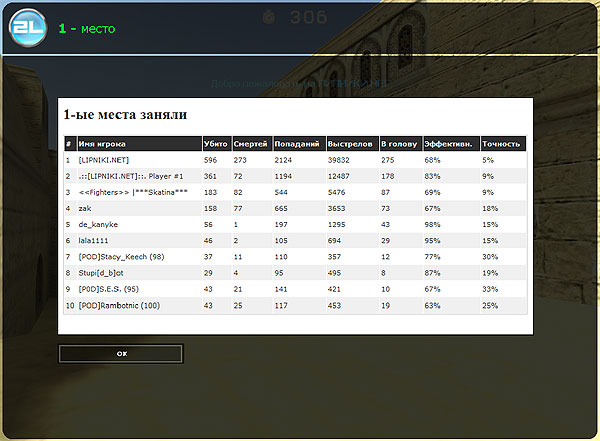
Task: Click player 'lala1111' in the table
Action: [x=94, y=241]
